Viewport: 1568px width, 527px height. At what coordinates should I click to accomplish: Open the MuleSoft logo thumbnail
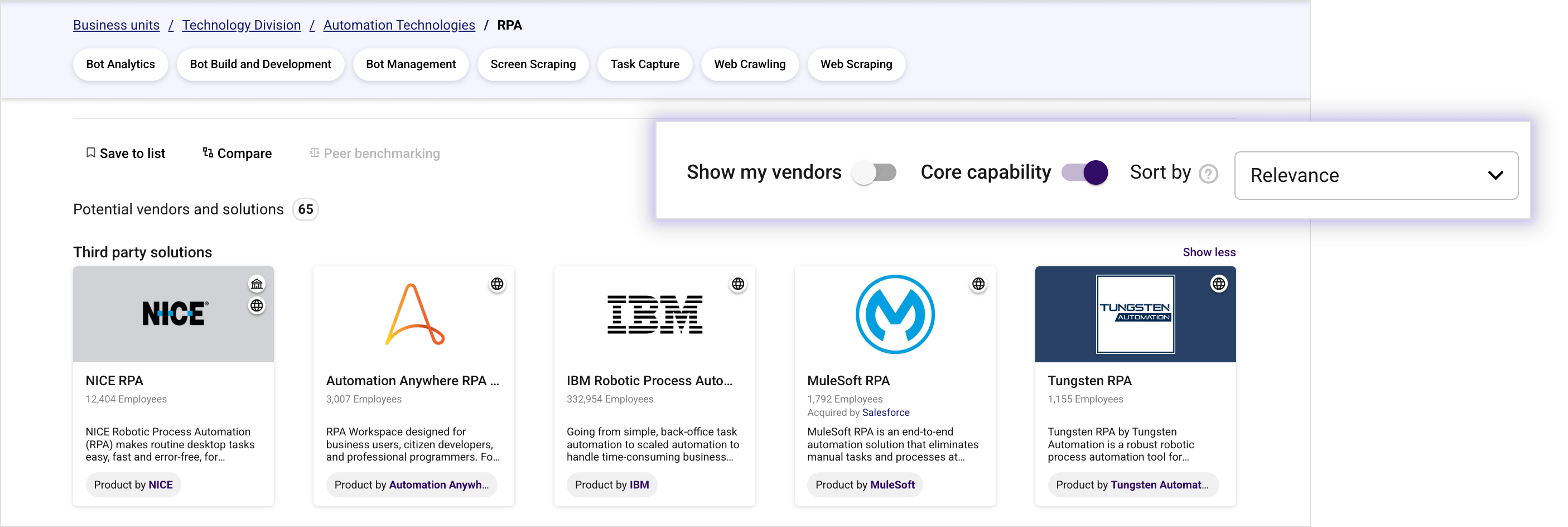click(895, 314)
